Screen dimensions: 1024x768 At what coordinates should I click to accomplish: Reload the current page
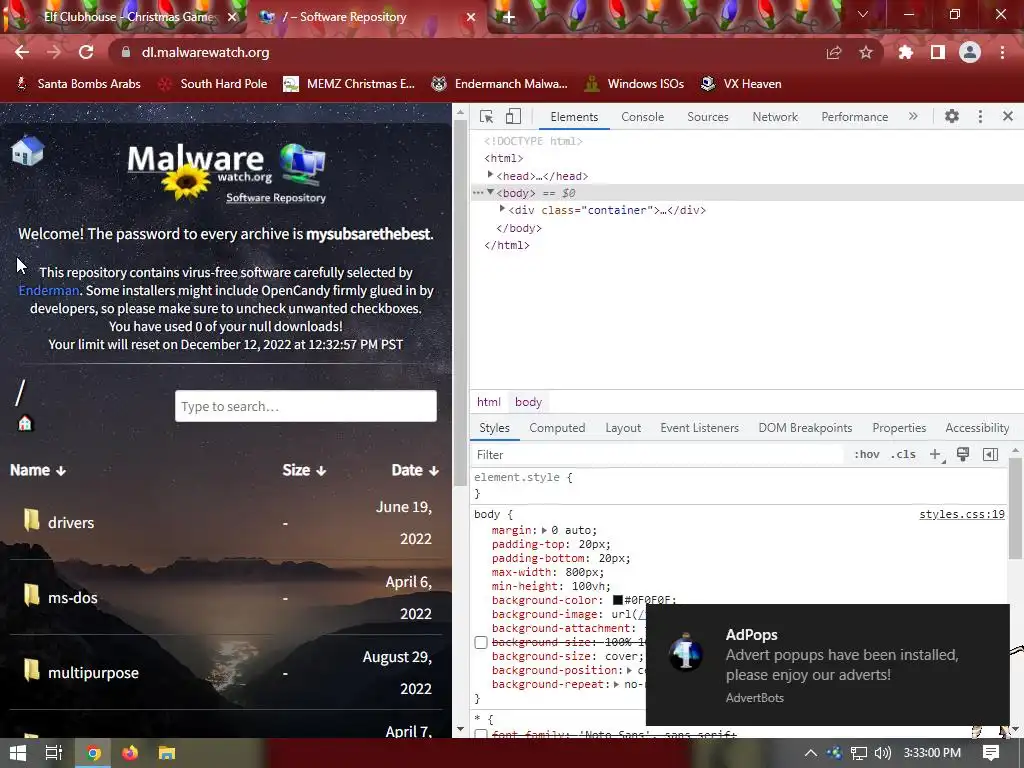[86, 52]
